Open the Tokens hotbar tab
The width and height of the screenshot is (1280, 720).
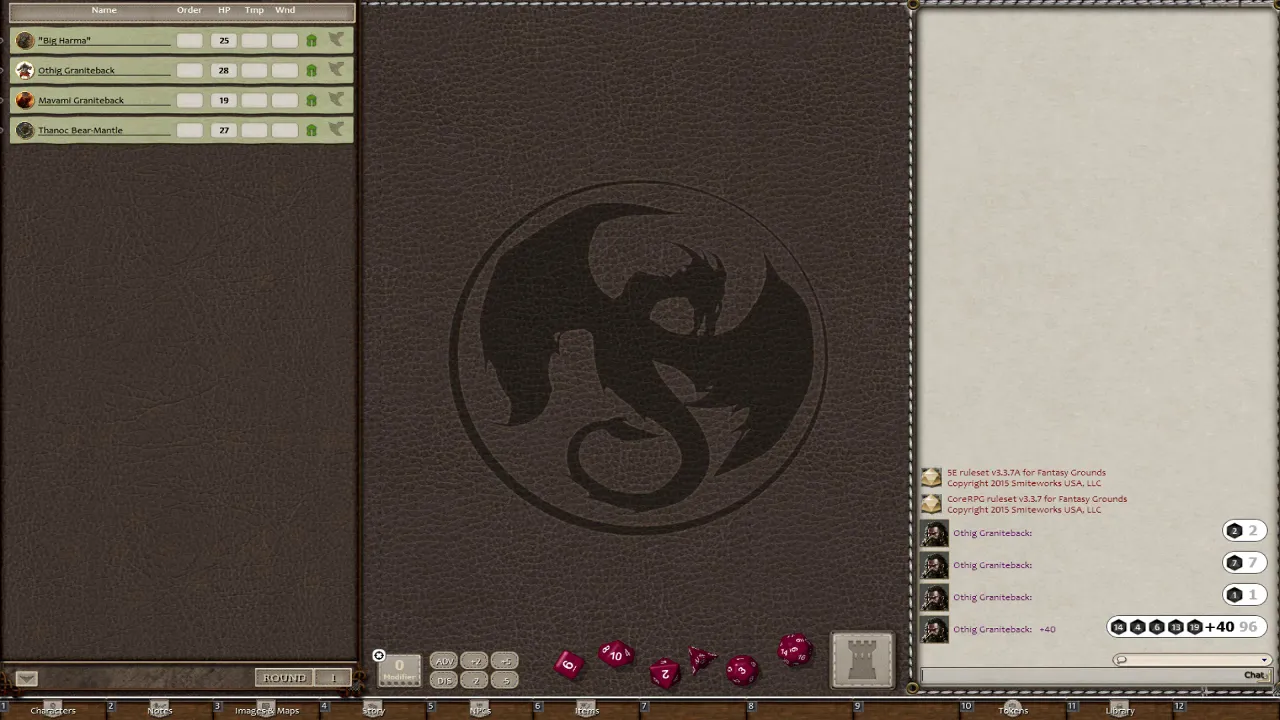[x=1013, y=710]
